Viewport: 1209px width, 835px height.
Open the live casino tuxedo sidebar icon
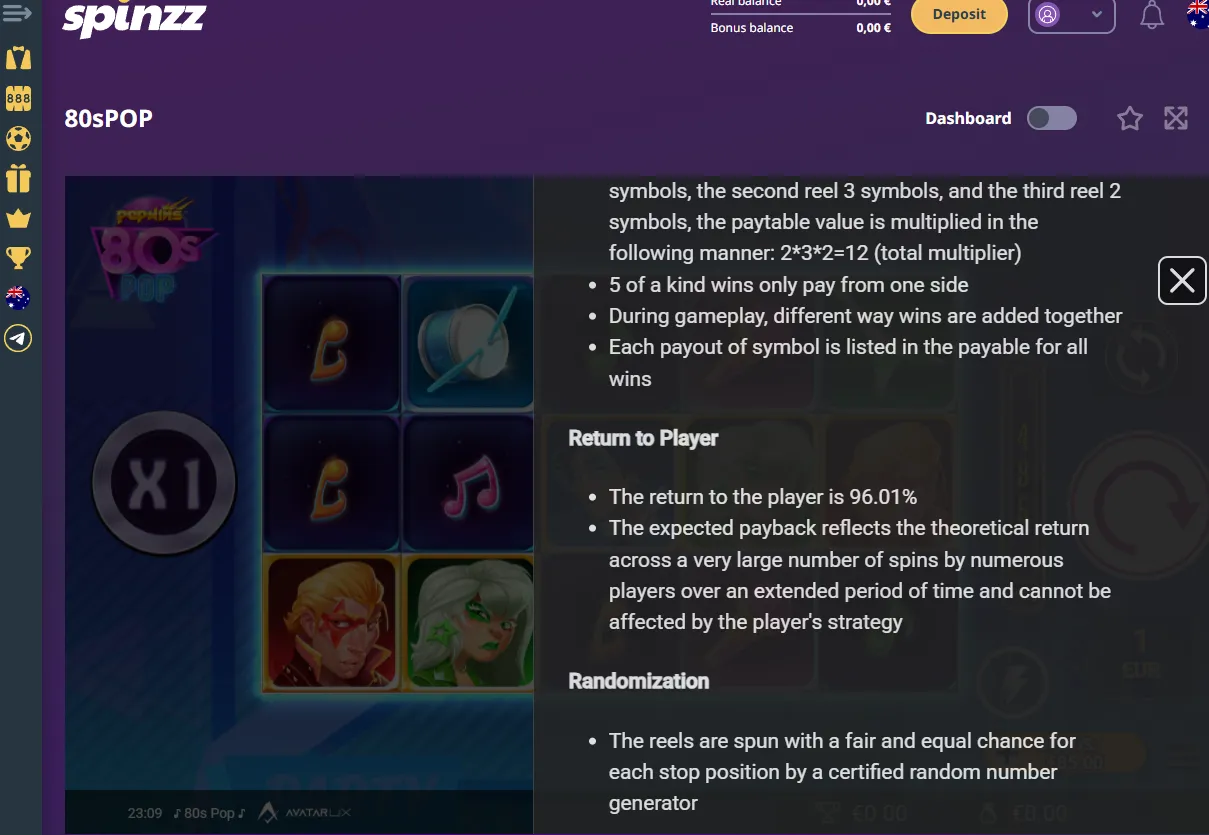(18, 57)
